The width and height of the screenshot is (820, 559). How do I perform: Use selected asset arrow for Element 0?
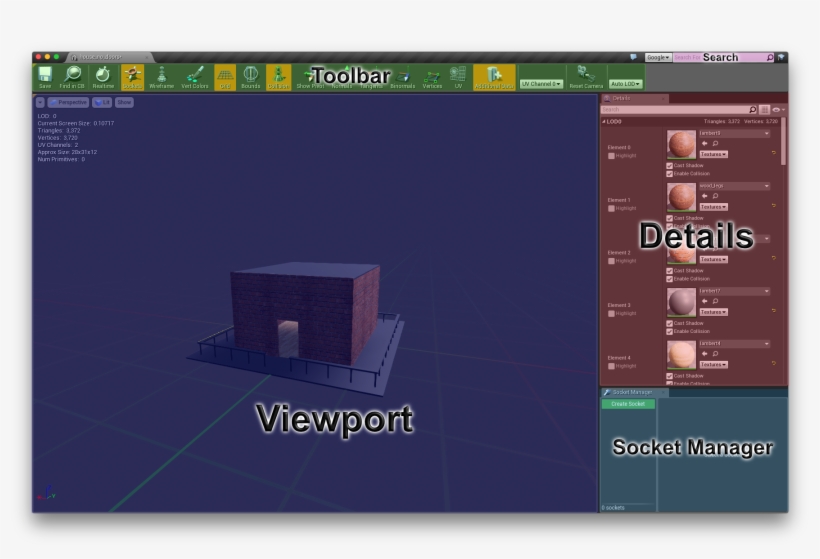click(704, 143)
